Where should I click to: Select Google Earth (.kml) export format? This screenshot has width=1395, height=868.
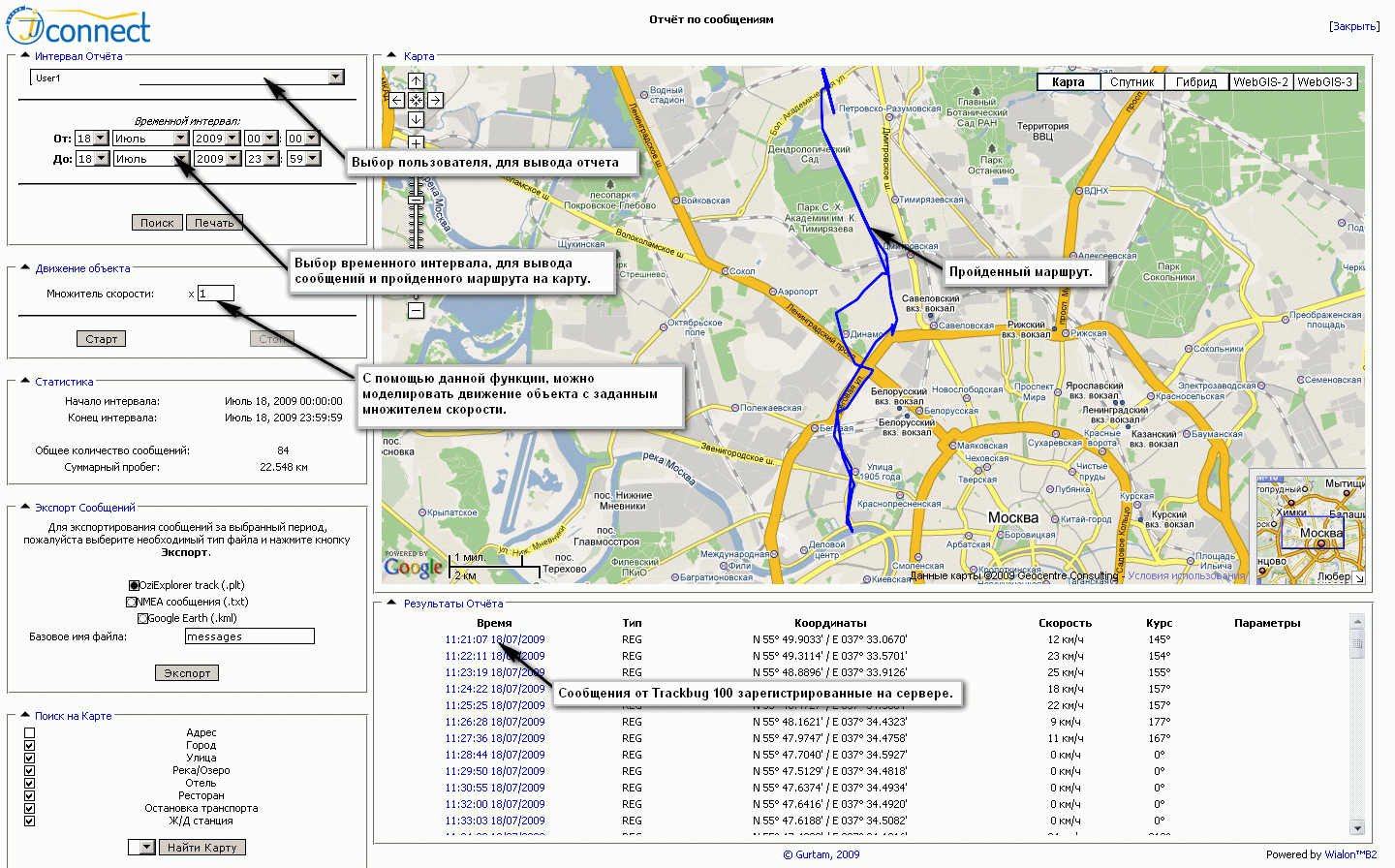tap(142, 618)
